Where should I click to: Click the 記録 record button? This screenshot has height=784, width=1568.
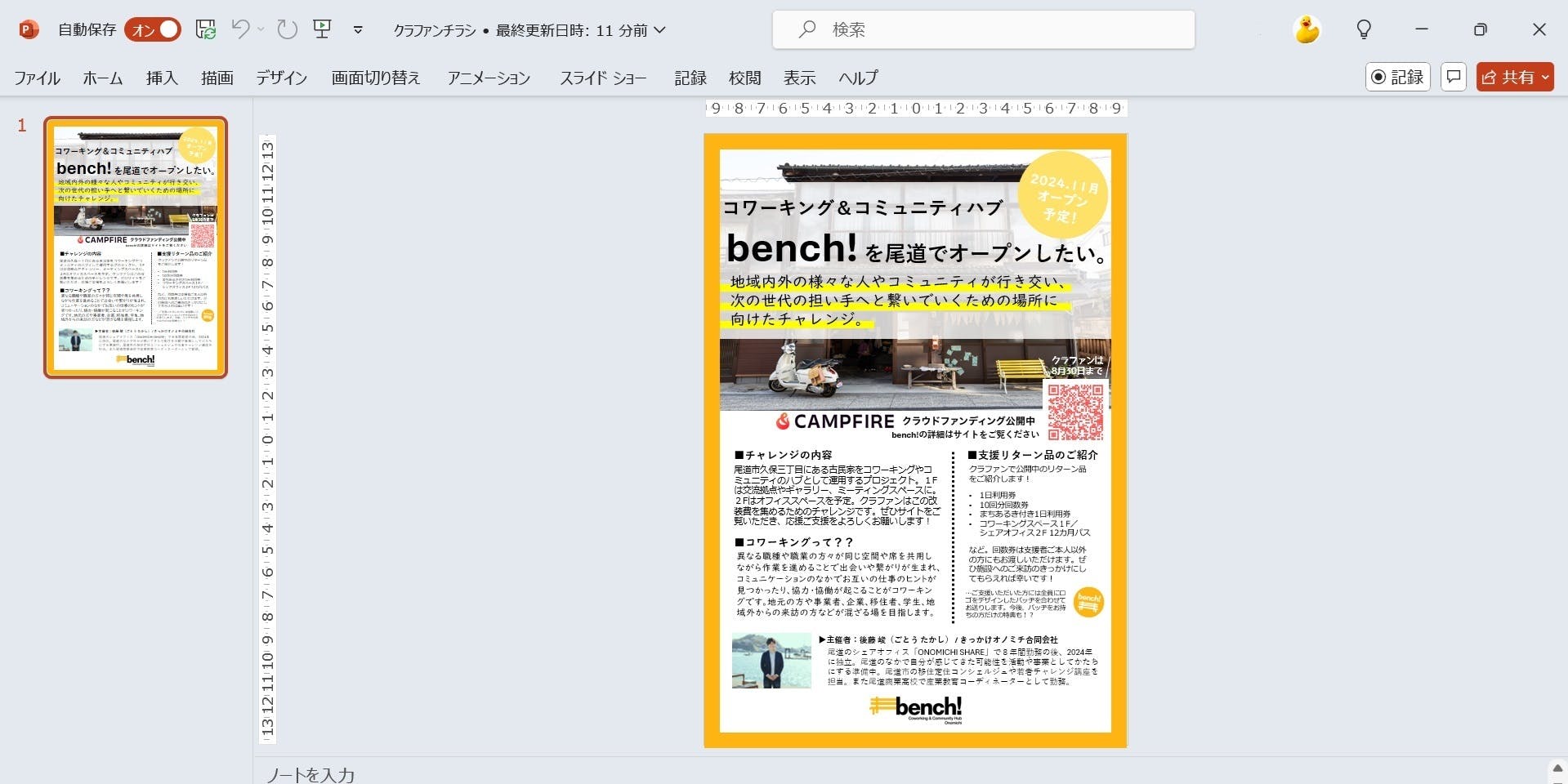1397,77
